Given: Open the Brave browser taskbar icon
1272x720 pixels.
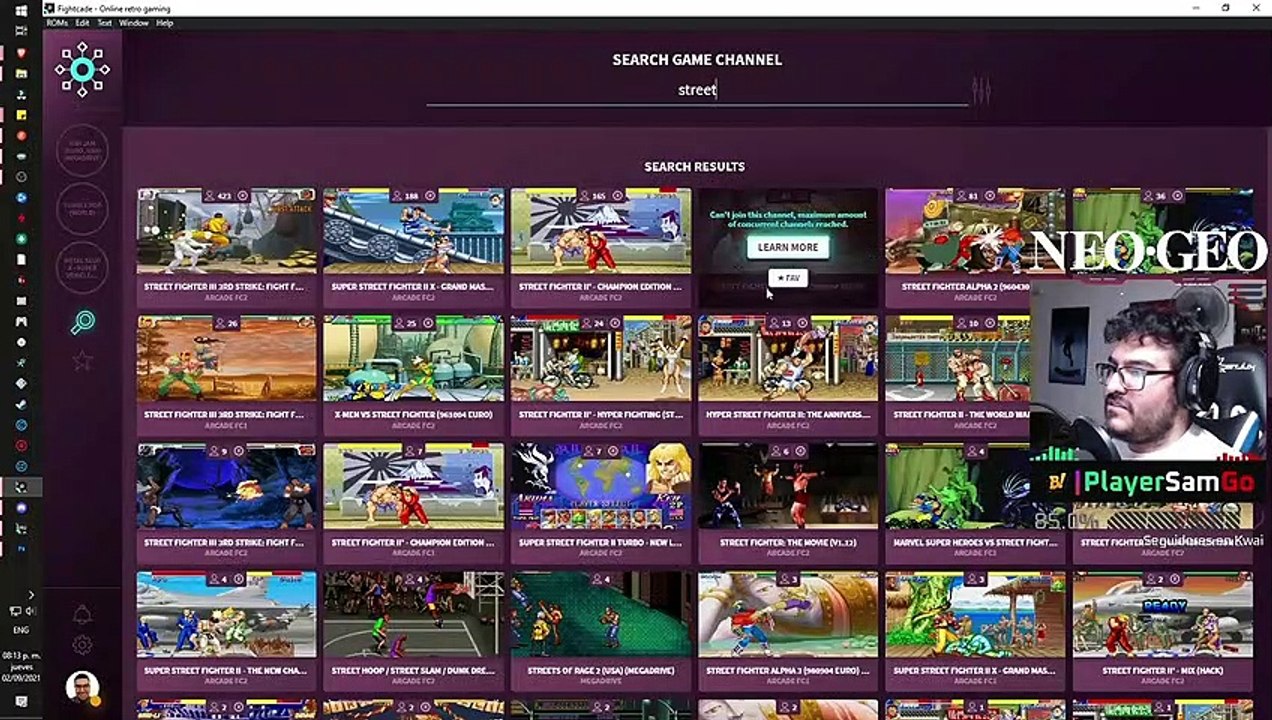Looking at the screenshot, I should coord(21,52).
